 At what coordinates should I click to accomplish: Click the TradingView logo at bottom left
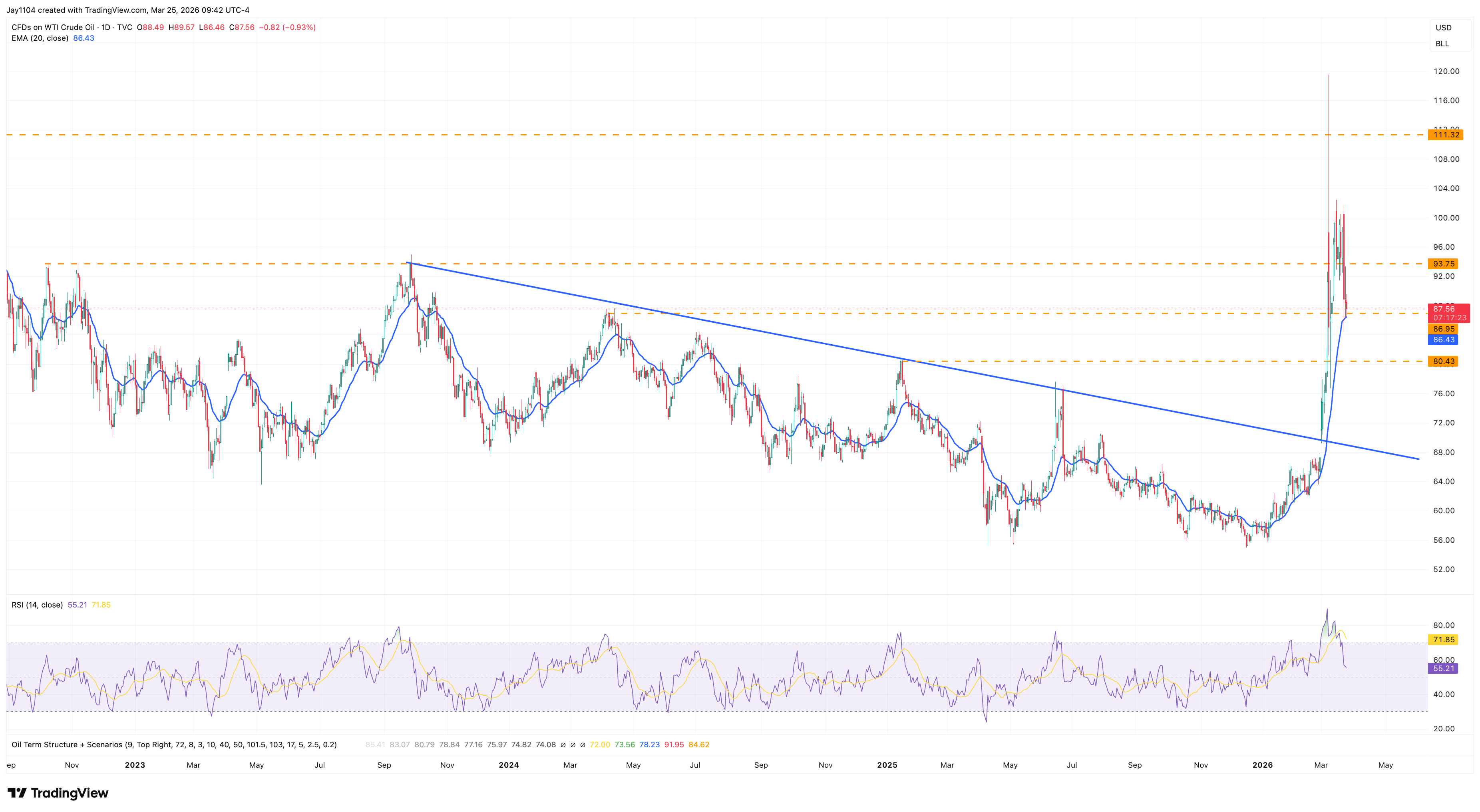tap(58, 792)
